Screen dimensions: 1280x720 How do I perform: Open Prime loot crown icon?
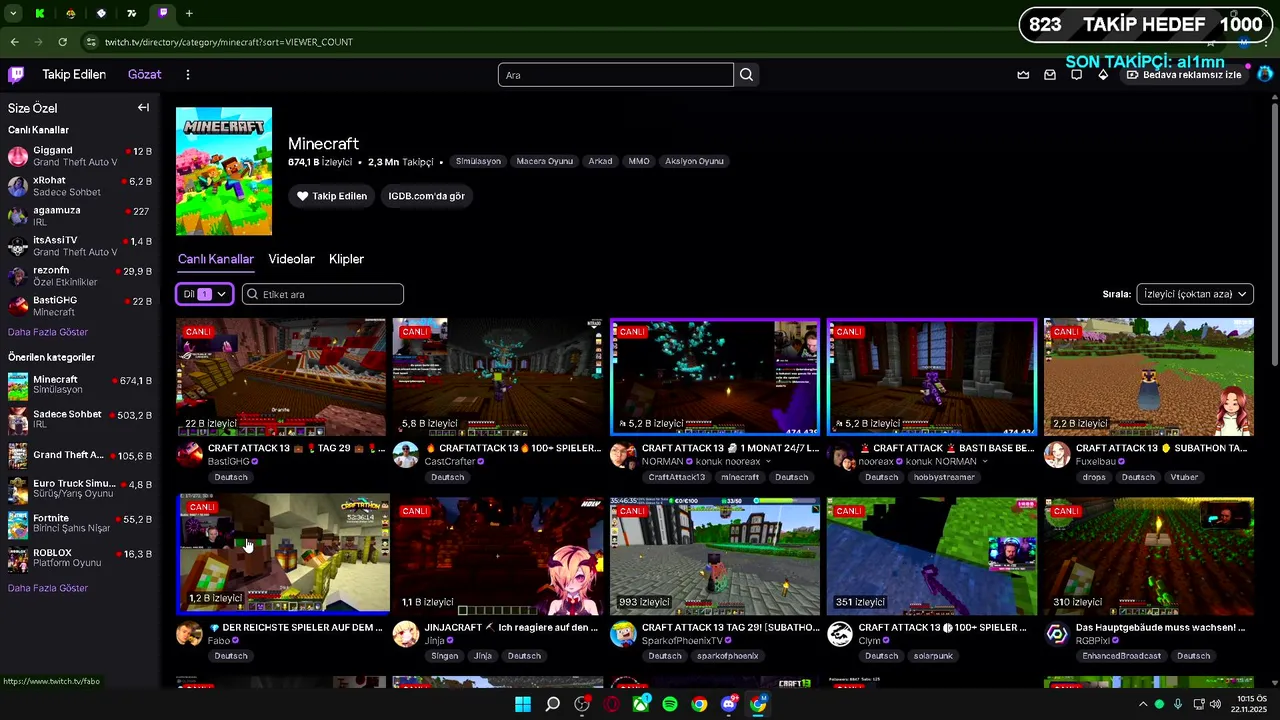(x=1023, y=75)
